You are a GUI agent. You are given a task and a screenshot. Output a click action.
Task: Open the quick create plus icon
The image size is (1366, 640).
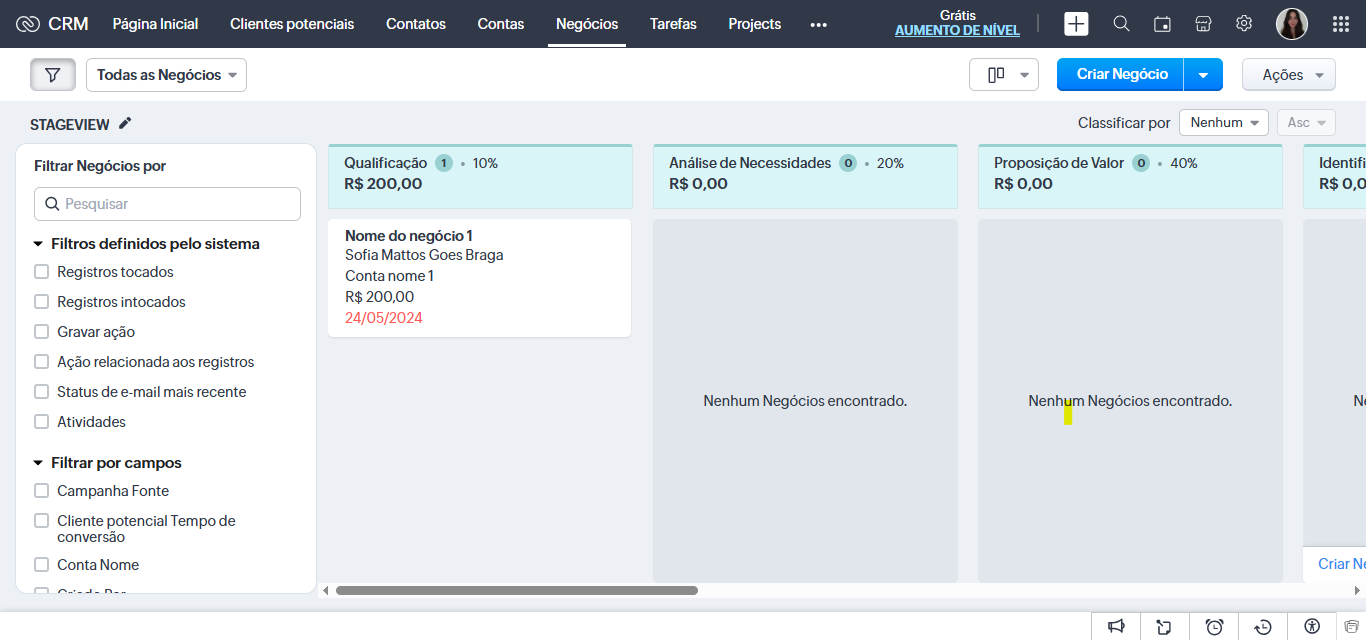click(x=1076, y=22)
